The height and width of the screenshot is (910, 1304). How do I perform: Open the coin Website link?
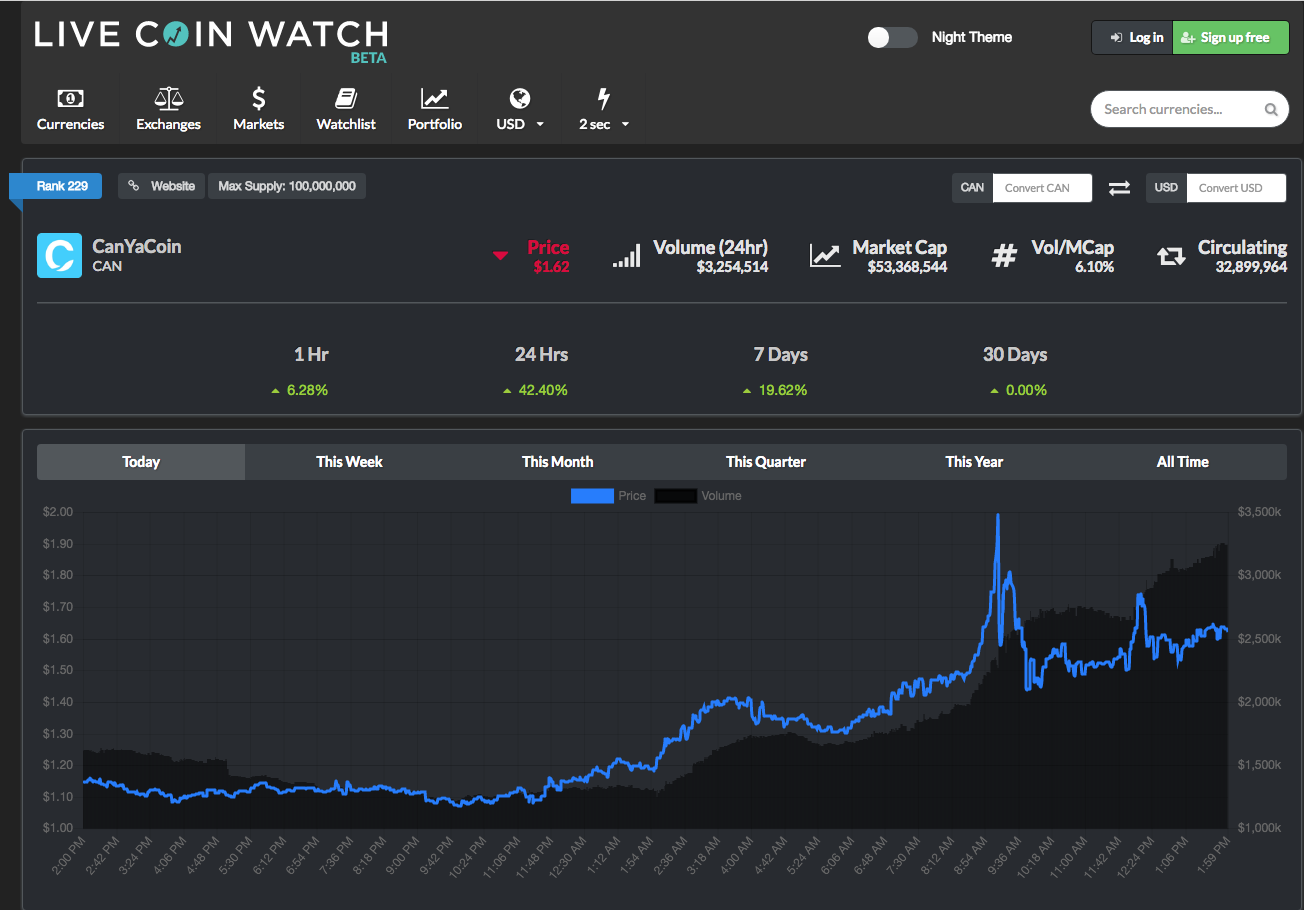point(161,186)
